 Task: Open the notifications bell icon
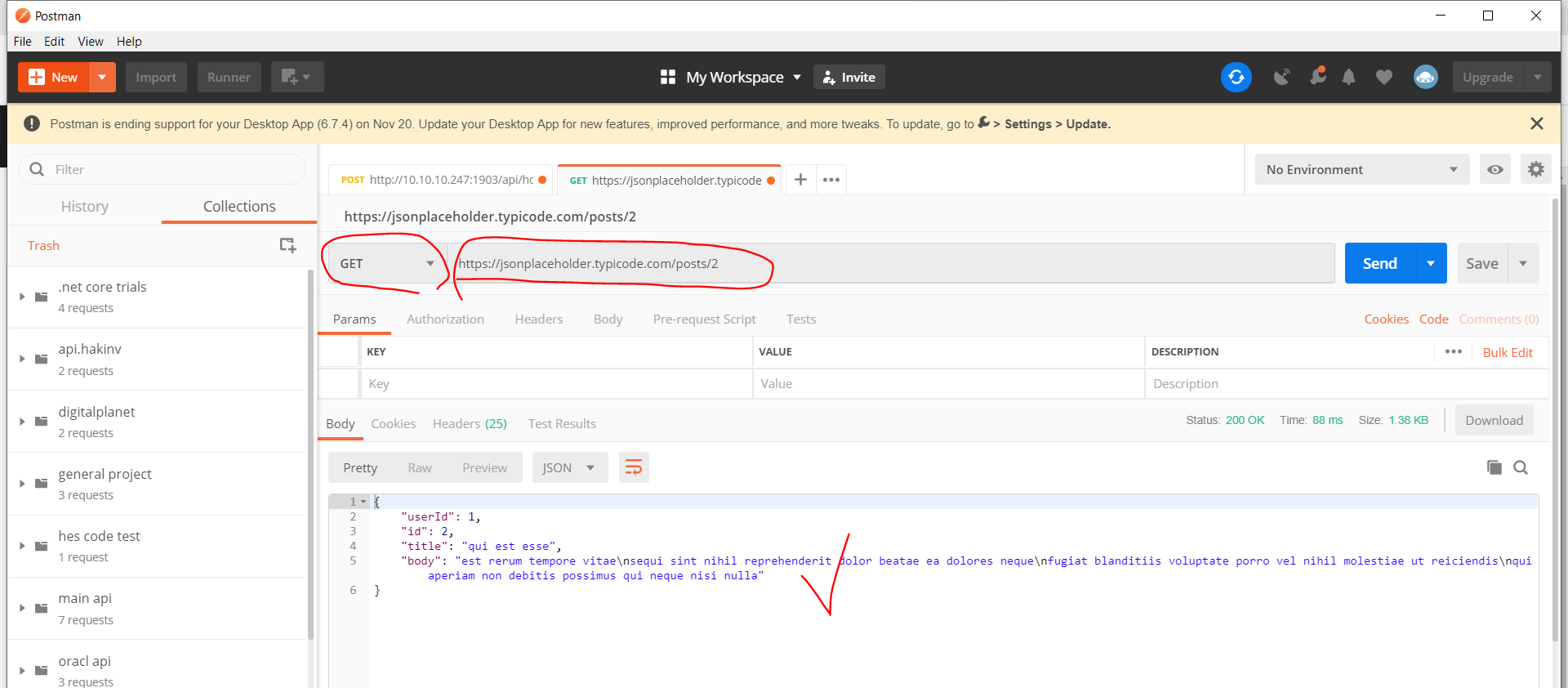1348,77
